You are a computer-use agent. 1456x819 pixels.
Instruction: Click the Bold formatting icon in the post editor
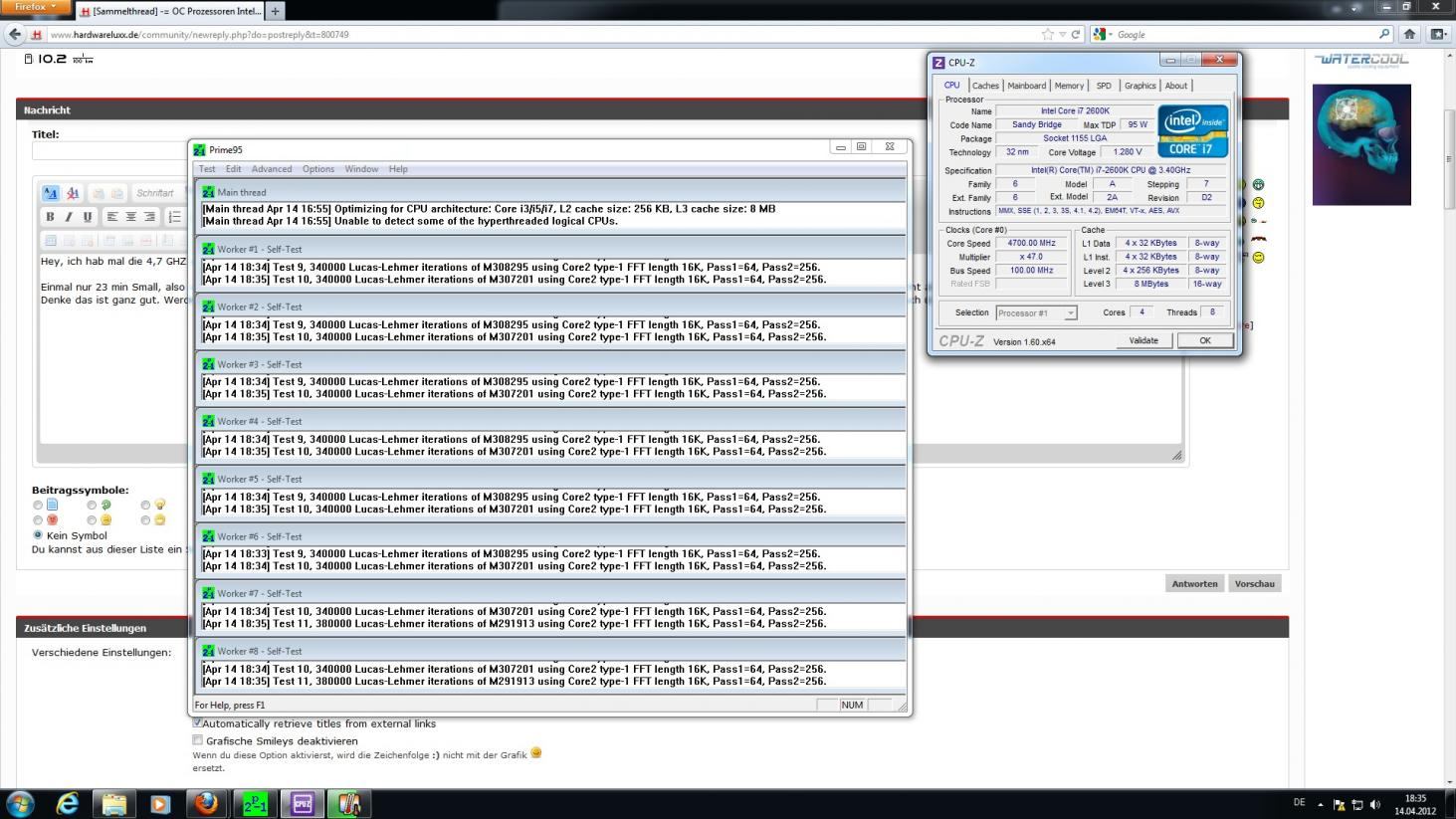(x=50, y=216)
